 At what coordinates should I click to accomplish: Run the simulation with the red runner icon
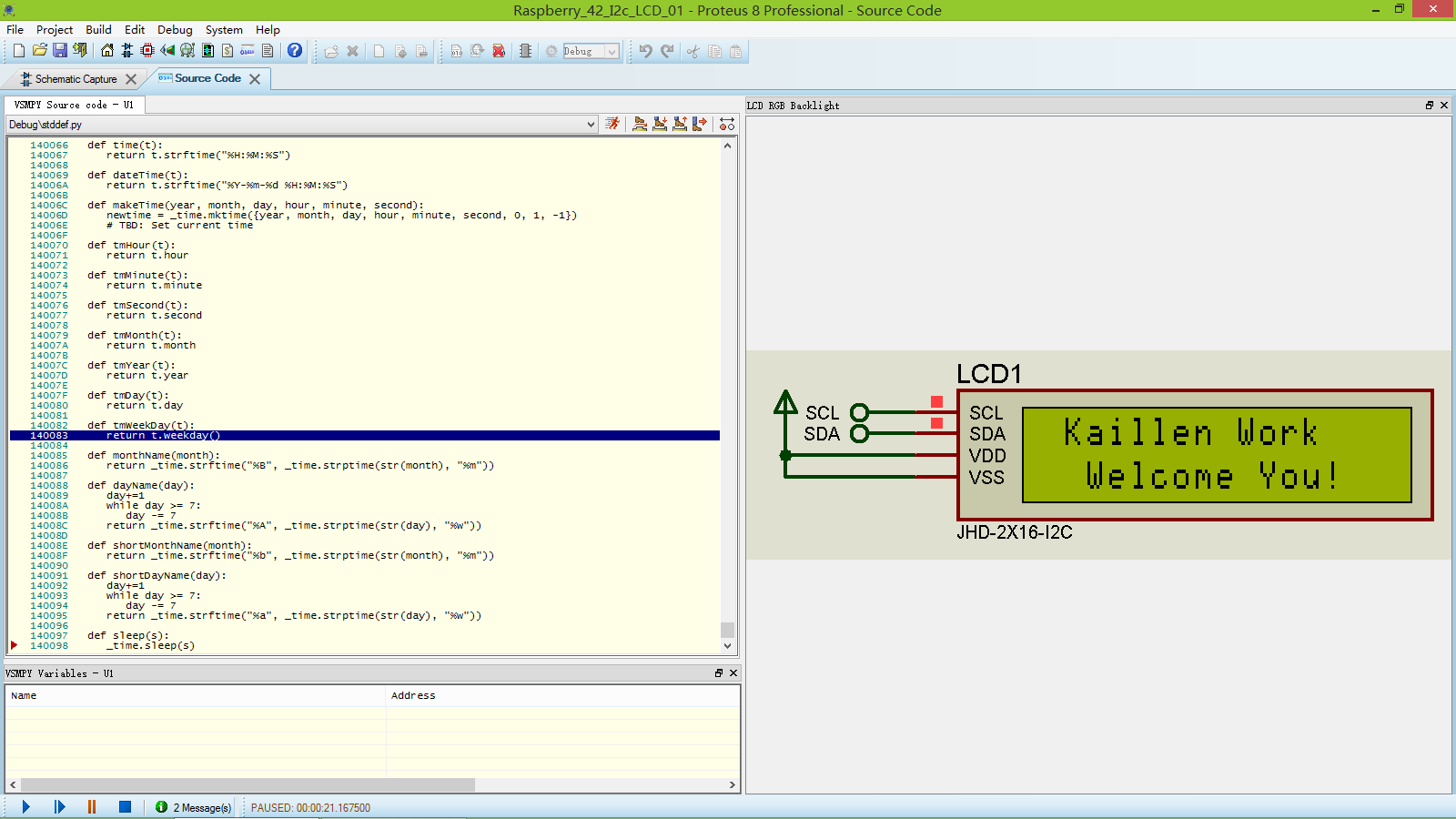coord(612,125)
